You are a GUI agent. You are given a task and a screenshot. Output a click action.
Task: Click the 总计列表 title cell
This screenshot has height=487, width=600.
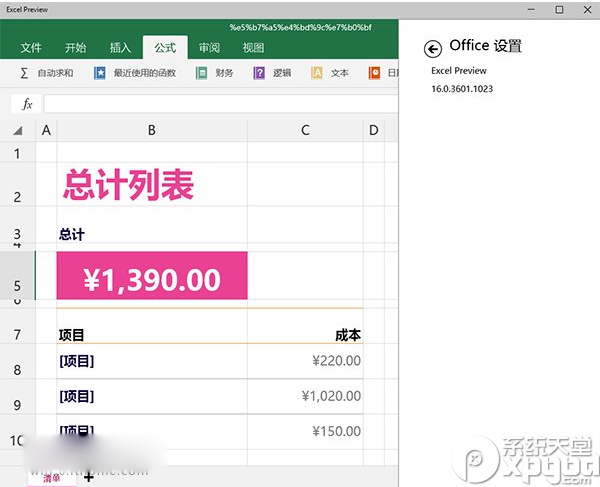(152, 185)
